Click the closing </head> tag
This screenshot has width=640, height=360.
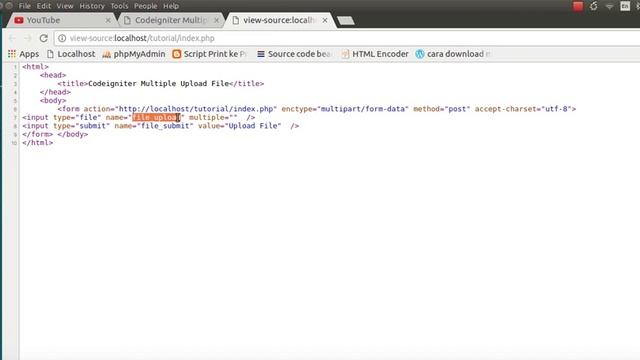pyautogui.click(x=55, y=92)
